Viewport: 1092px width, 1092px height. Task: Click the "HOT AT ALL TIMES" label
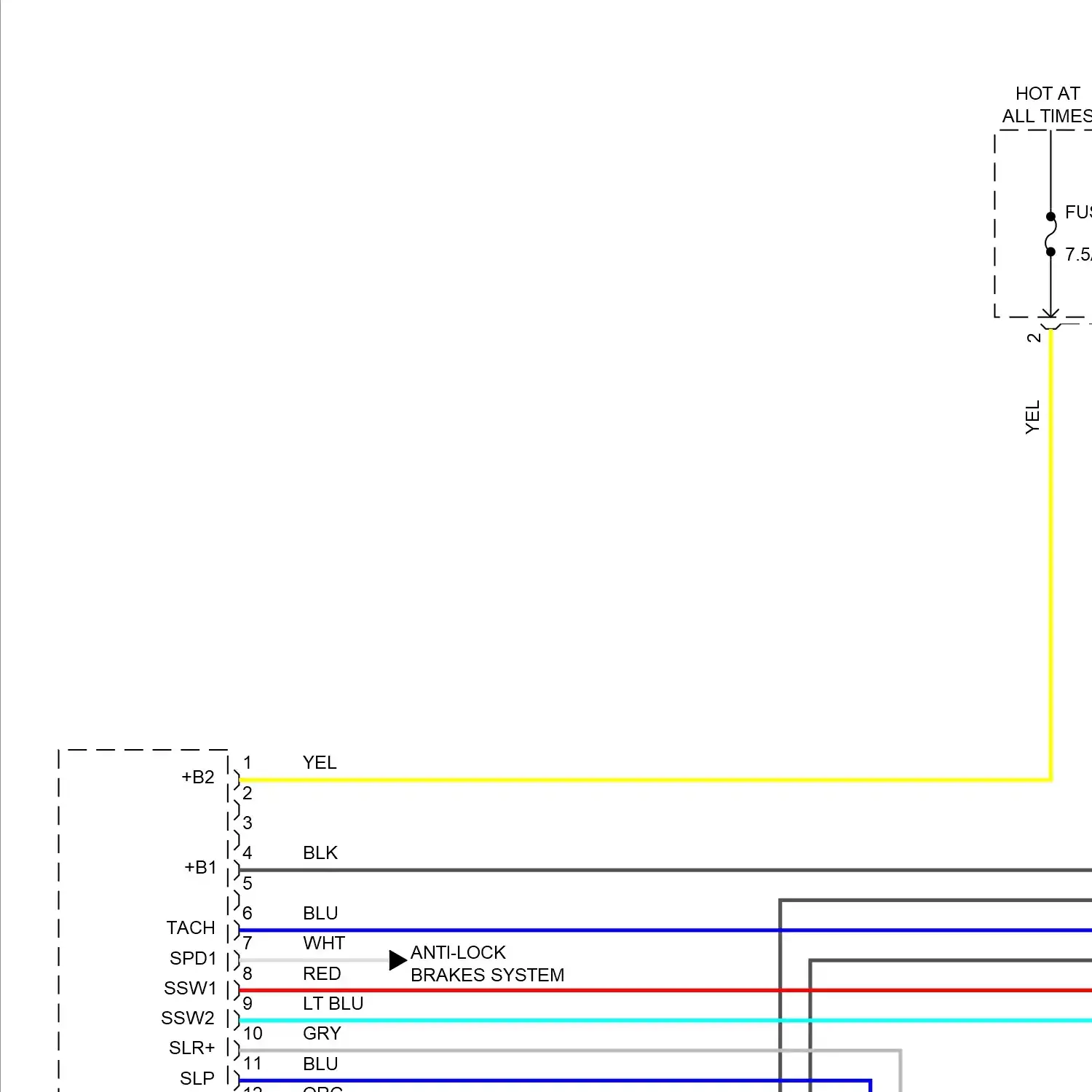click(1048, 105)
